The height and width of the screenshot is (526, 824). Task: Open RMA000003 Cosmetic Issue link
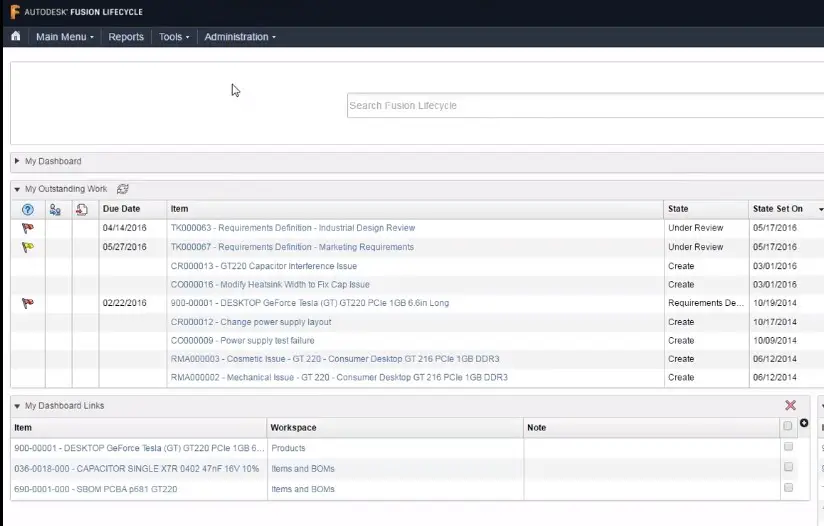coord(335,359)
